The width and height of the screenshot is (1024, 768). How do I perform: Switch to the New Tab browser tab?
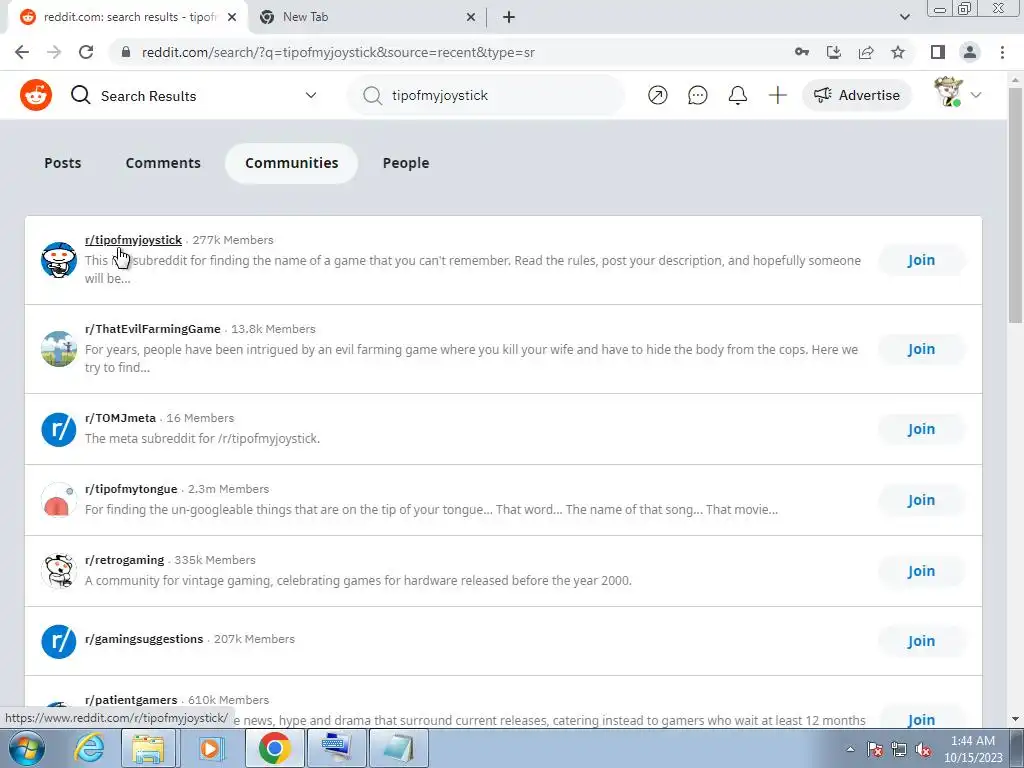[x=366, y=17]
